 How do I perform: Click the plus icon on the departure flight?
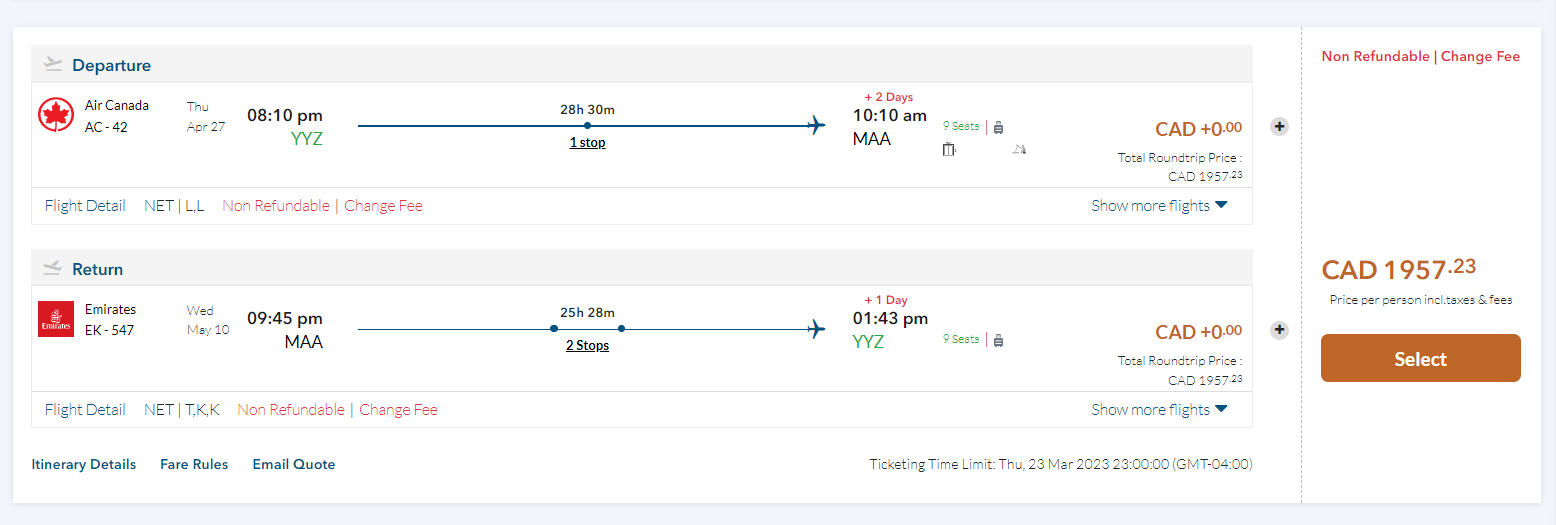[1279, 127]
